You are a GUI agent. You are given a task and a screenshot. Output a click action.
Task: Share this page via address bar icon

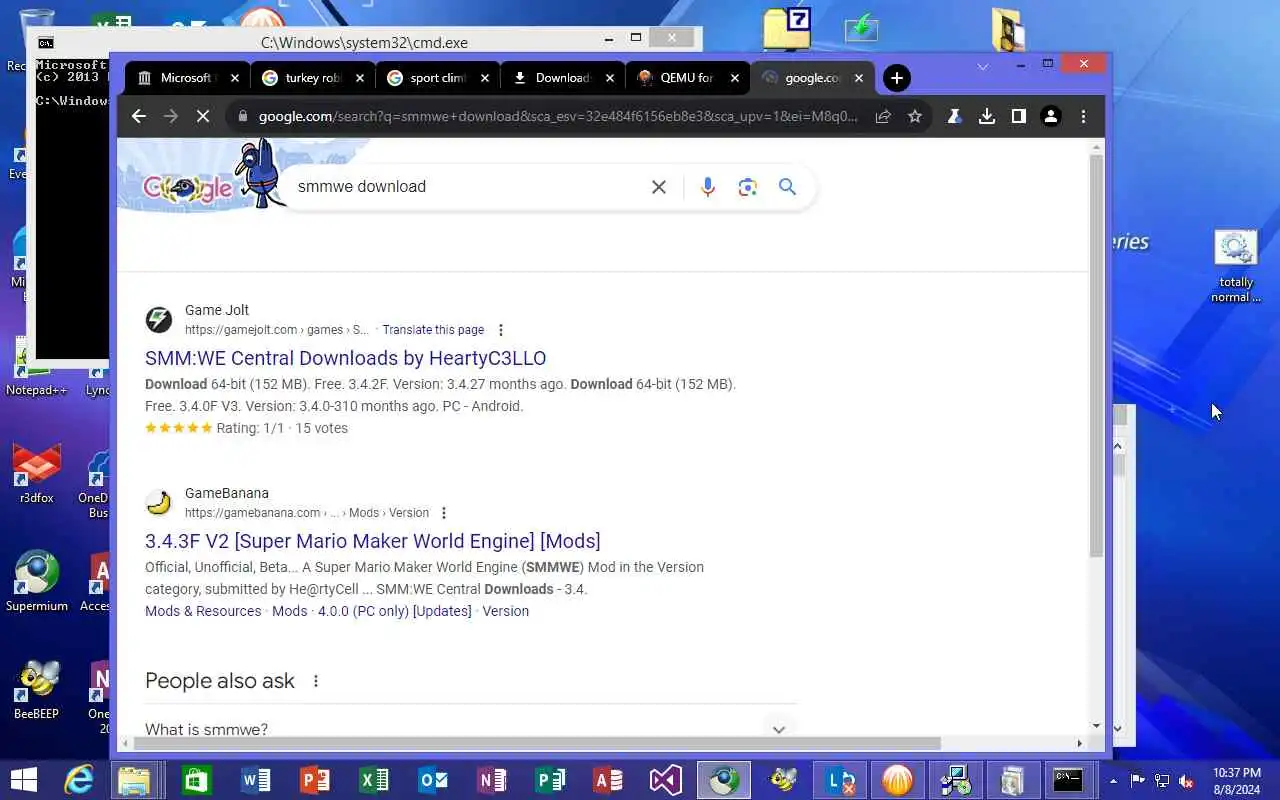(x=883, y=116)
